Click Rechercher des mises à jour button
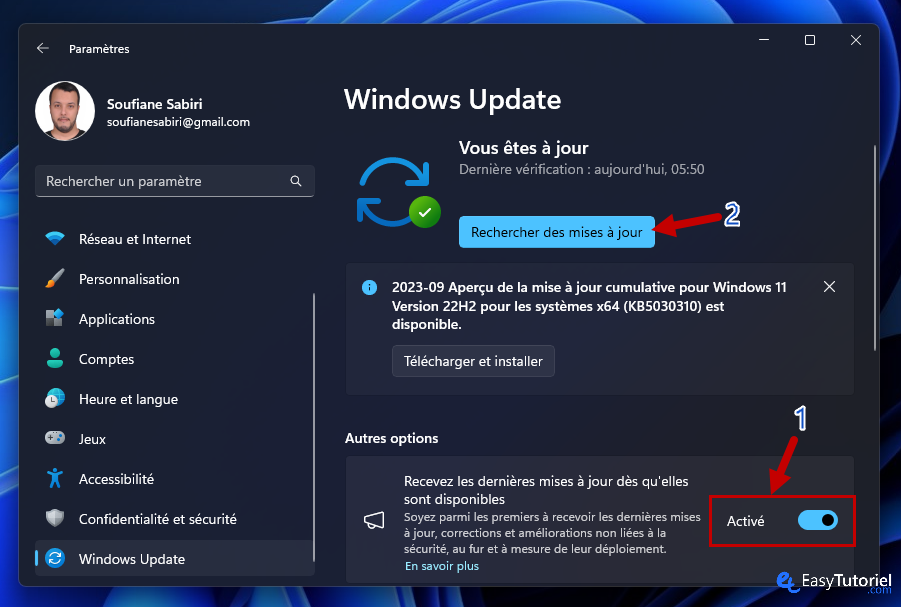Screen dimensions: 901x607 pyautogui.click(x=557, y=232)
